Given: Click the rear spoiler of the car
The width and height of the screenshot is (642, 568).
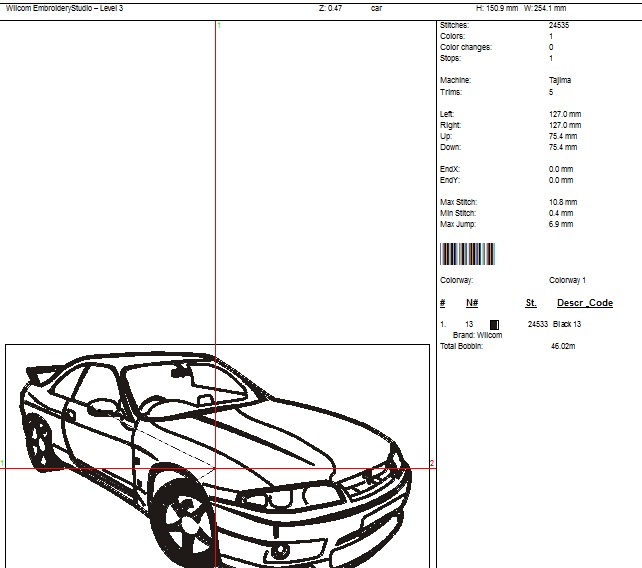Looking at the screenshot, I should tap(38, 372).
